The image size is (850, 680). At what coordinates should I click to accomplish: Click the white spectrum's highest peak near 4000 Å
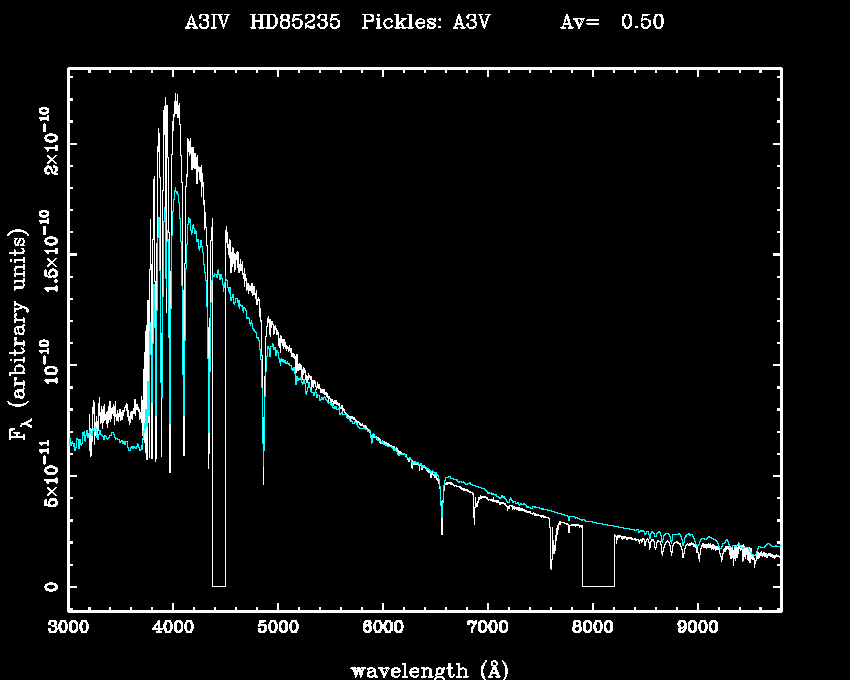[177, 95]
